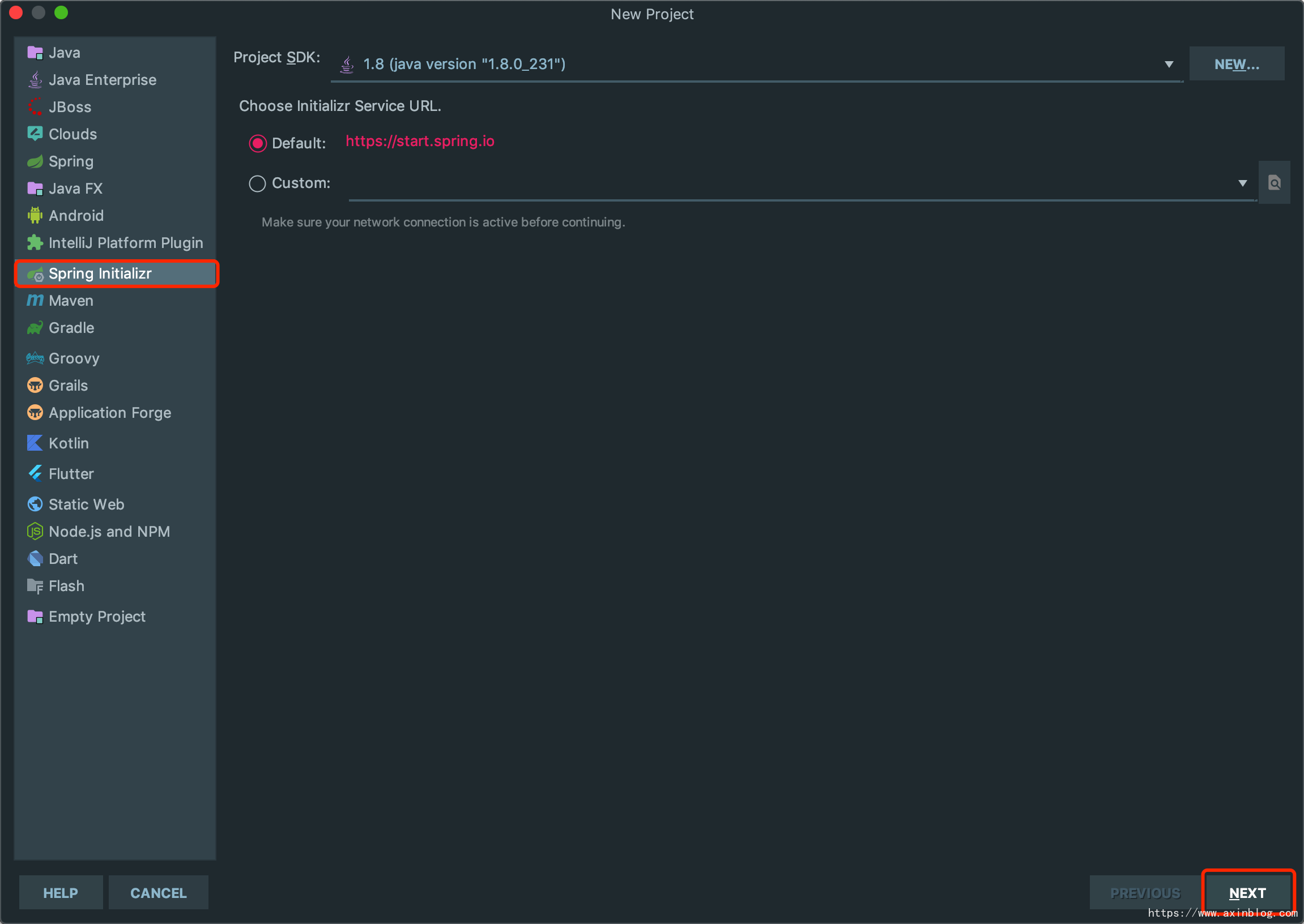Choose the Kotlin list entry label
The height and width of the screenshot is (924, 1304).
click(x=69, y=443)
